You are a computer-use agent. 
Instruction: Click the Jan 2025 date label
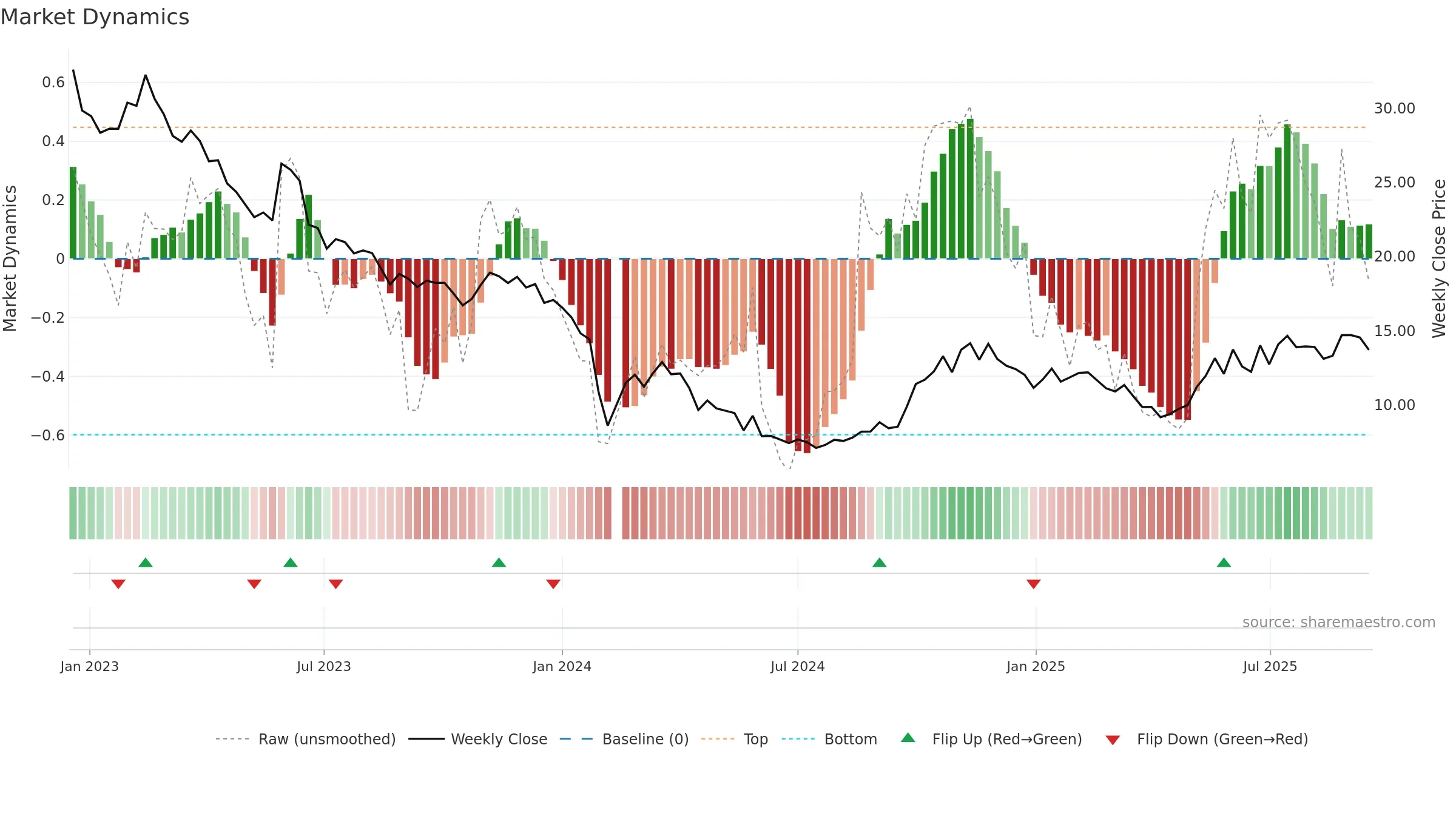[x=1036, y=666]
